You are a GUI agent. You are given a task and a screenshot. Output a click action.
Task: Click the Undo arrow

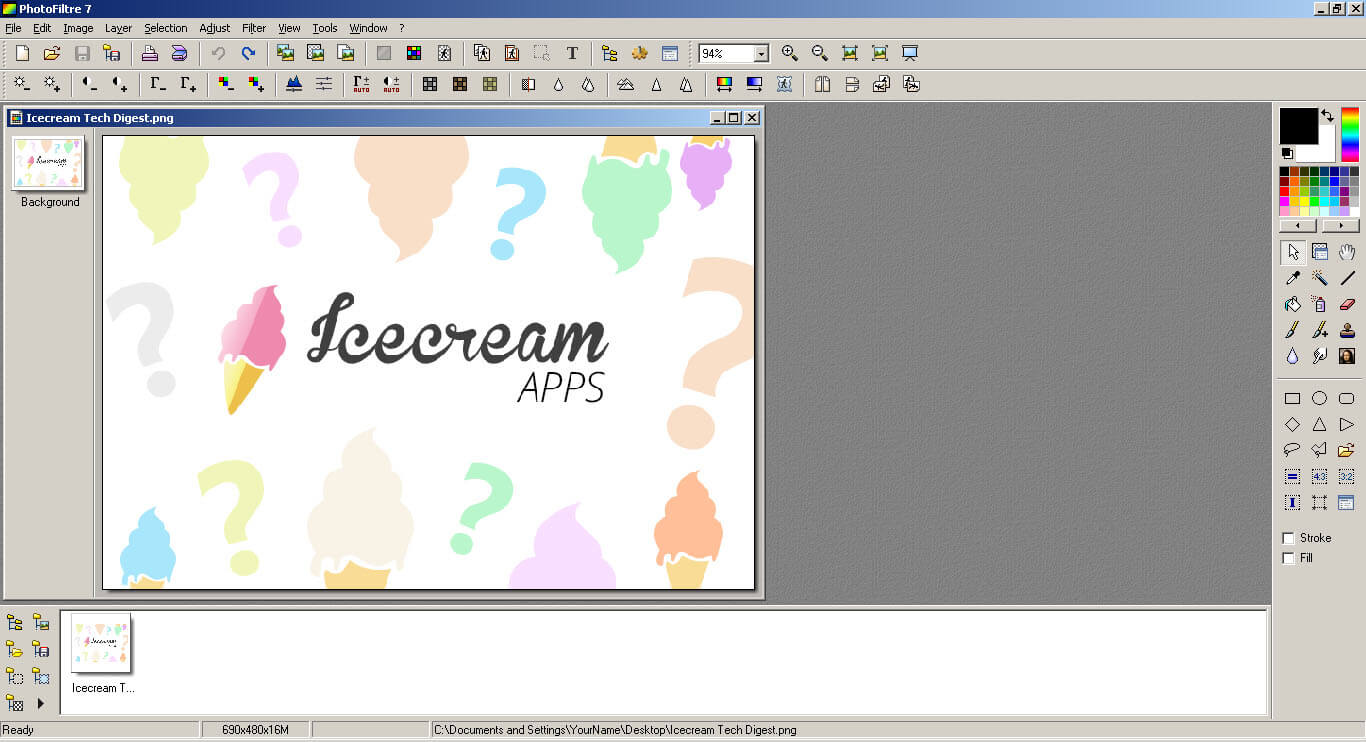218,53
